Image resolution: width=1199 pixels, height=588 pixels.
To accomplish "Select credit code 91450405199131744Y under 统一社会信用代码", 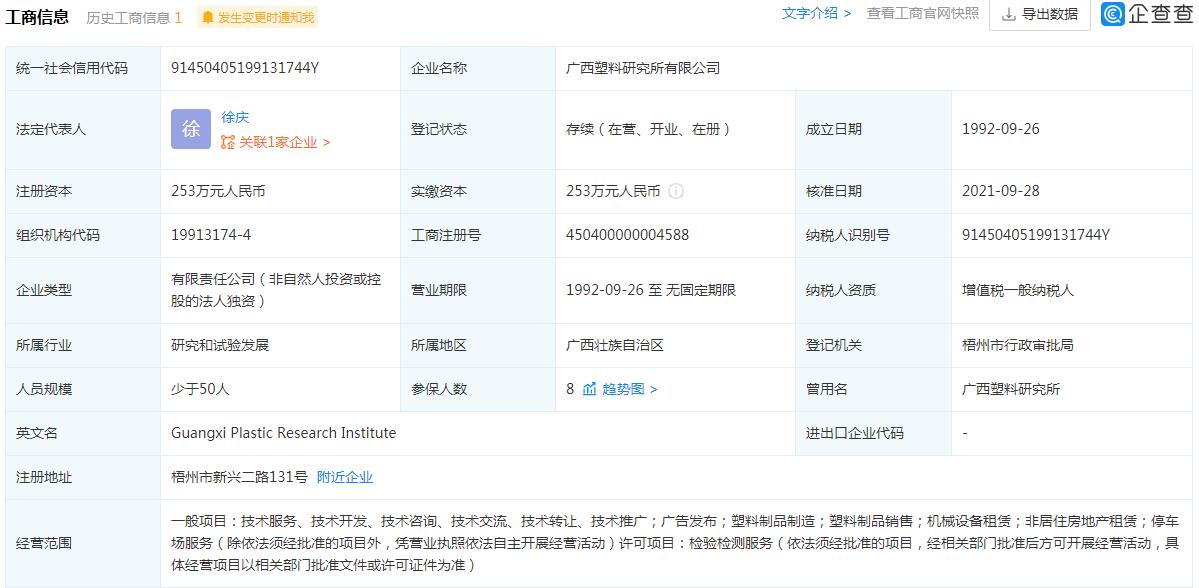I will [245, 68].
